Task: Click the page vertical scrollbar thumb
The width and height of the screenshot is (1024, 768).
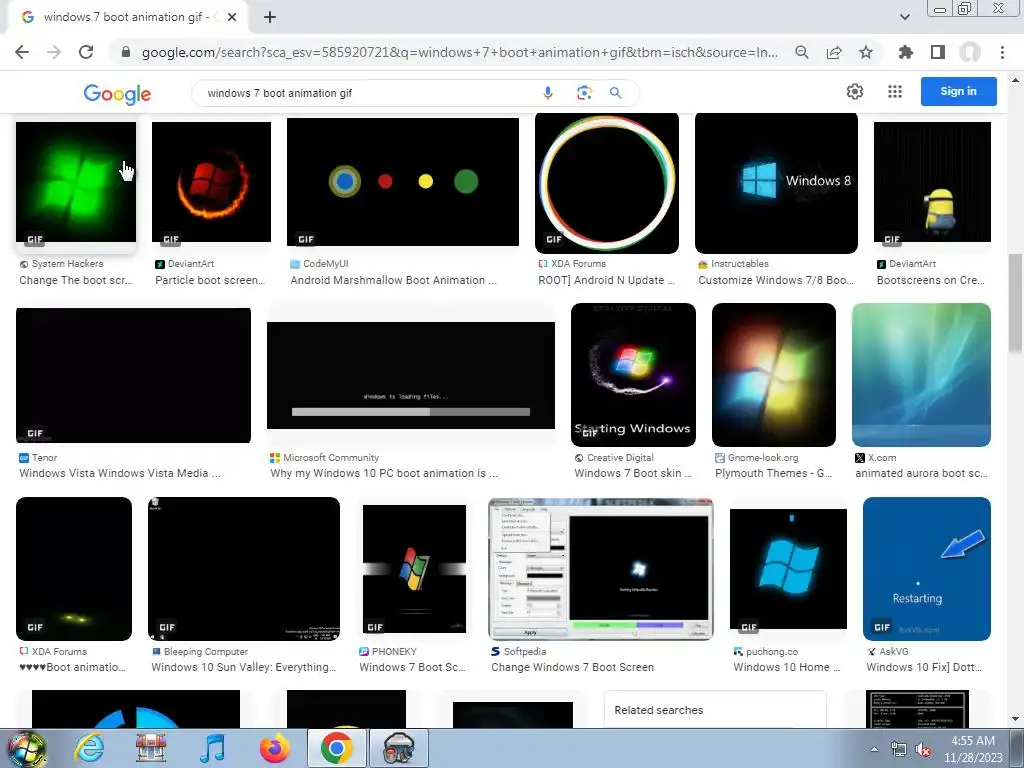Action: tap(1015, 304)
